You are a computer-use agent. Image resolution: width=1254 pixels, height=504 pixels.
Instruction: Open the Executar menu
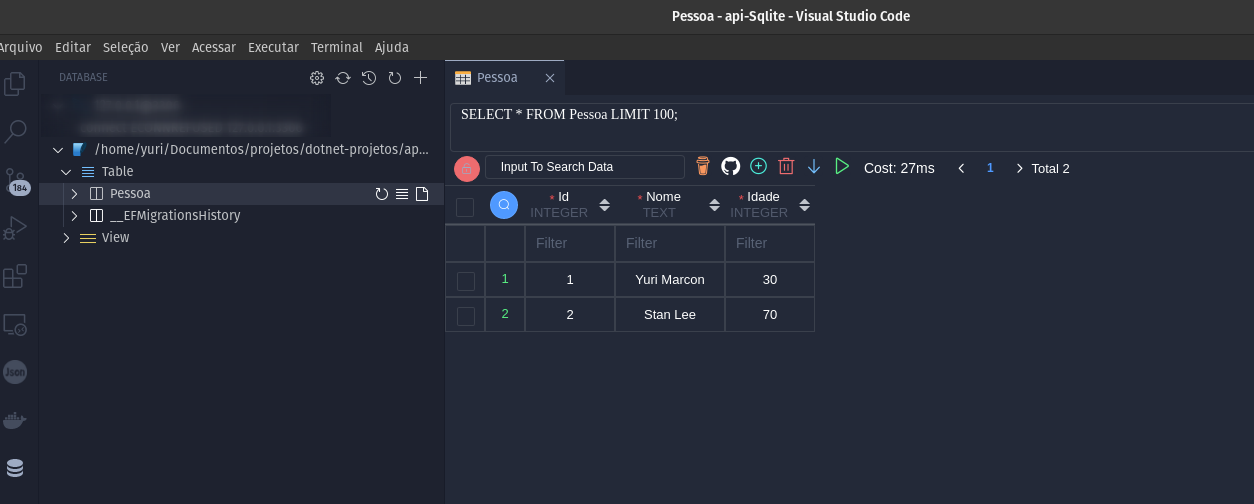point(273,47)
